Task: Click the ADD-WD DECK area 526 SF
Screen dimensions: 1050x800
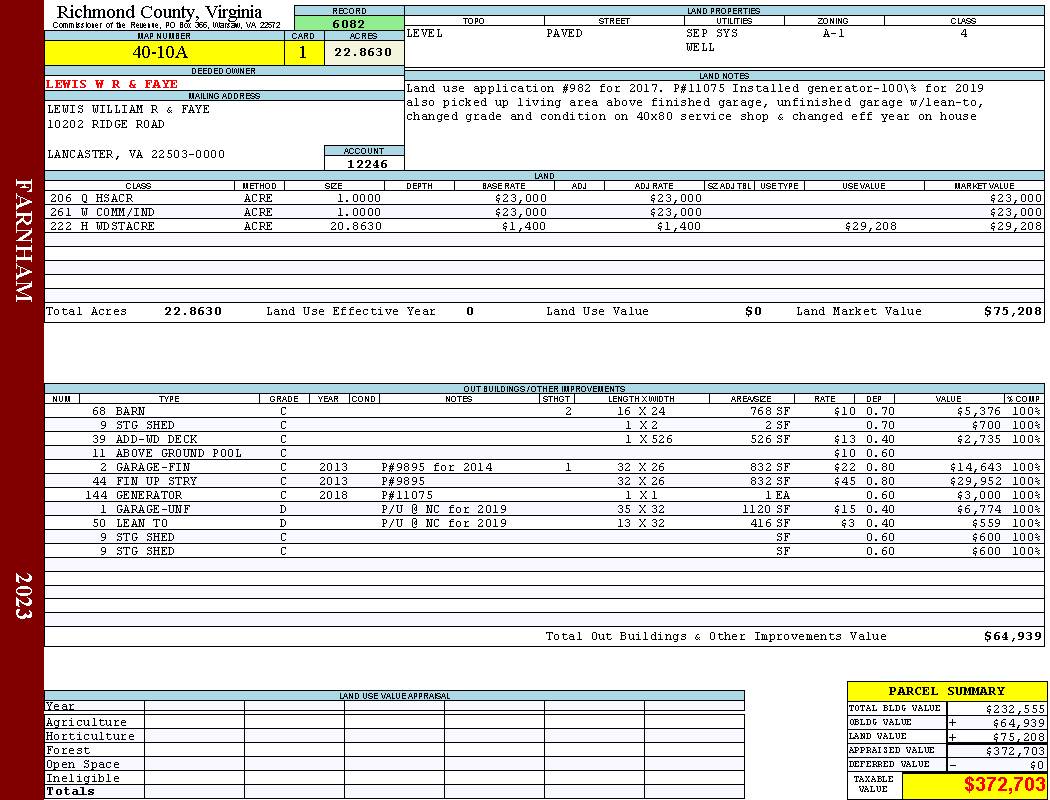Action: [770, 439]
